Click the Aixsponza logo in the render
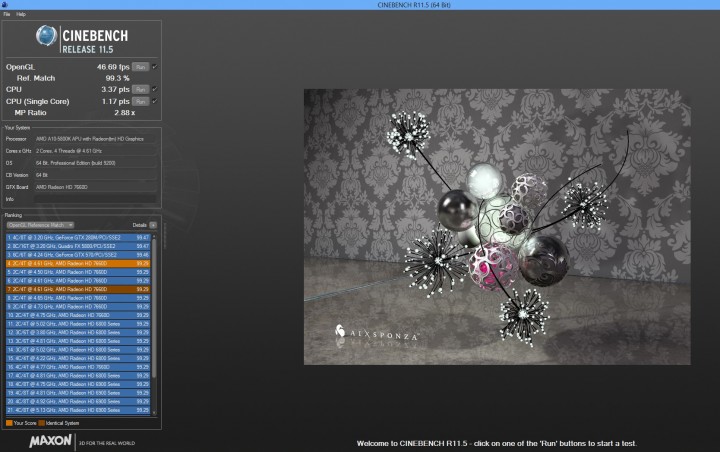This screenshot has height=452, width=720. (377, 332)
